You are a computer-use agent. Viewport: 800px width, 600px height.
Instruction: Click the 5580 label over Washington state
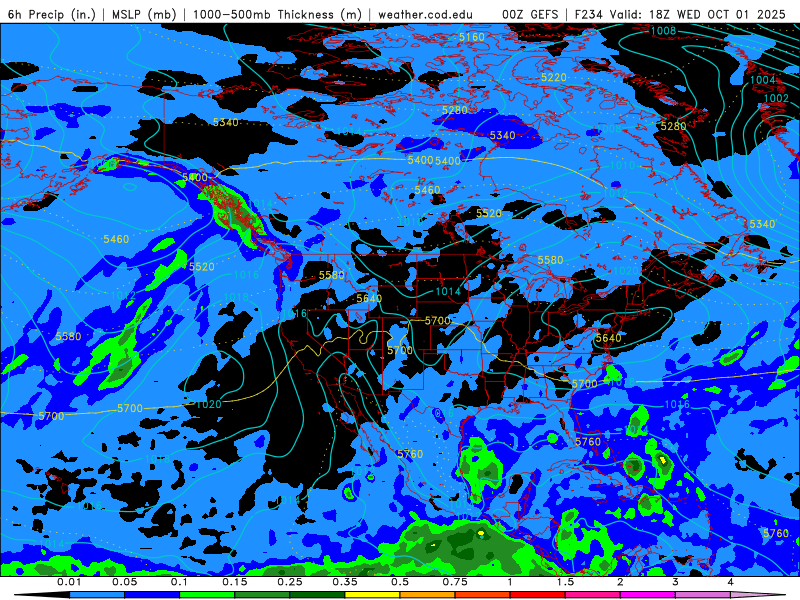332,276
